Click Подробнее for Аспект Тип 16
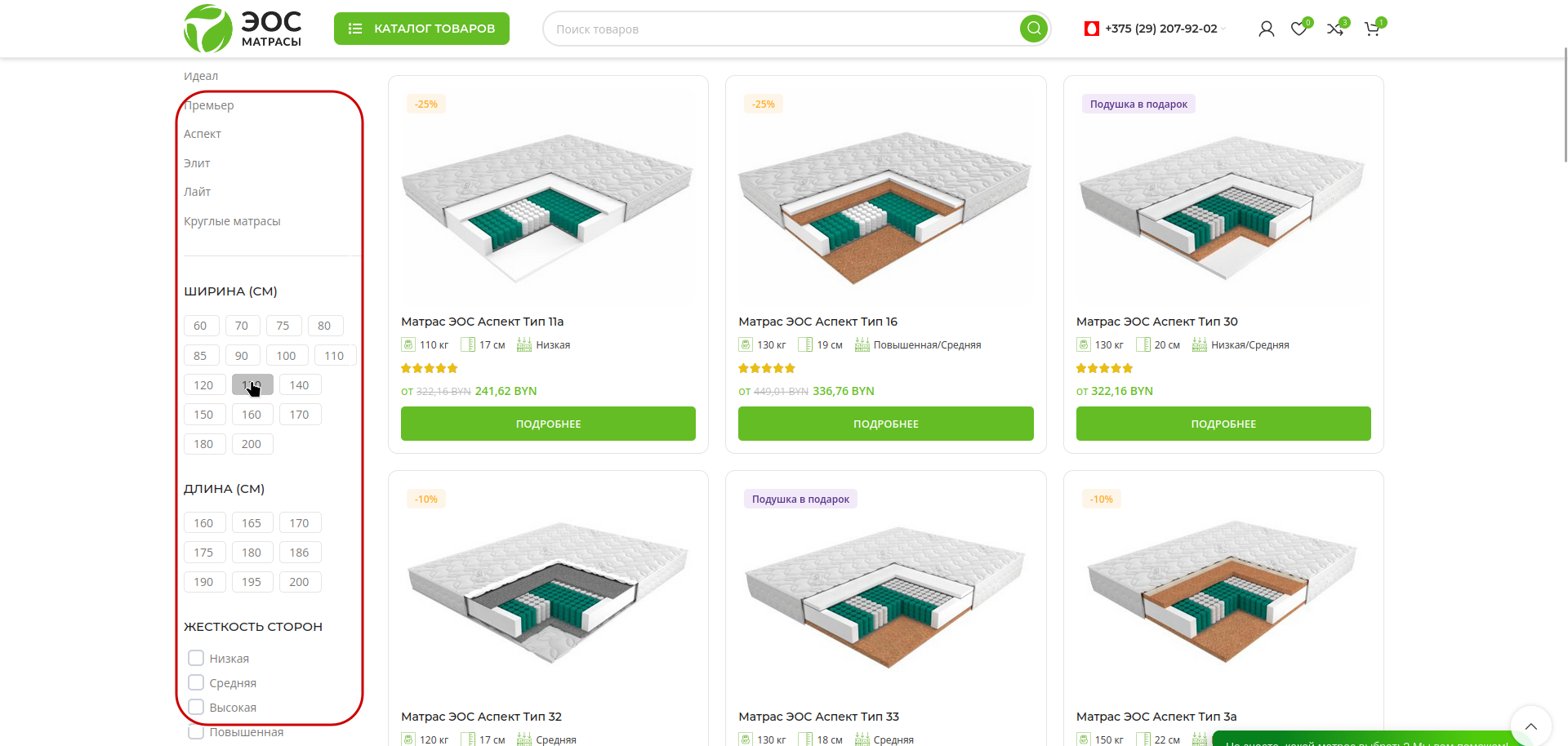 885,424
